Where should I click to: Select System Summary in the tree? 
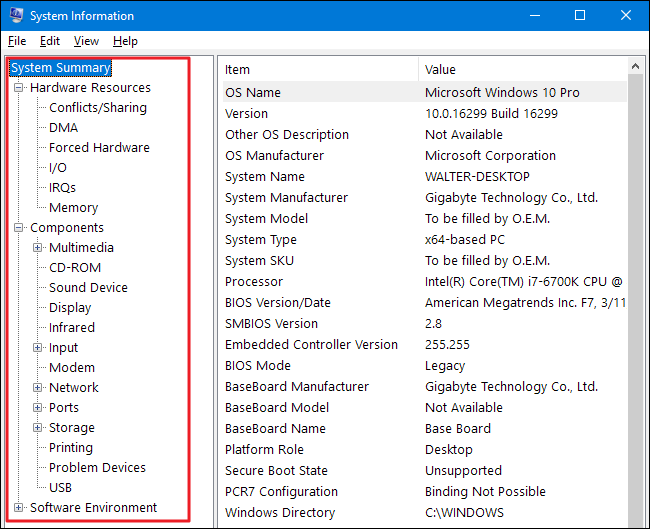[x=61, y=68]
